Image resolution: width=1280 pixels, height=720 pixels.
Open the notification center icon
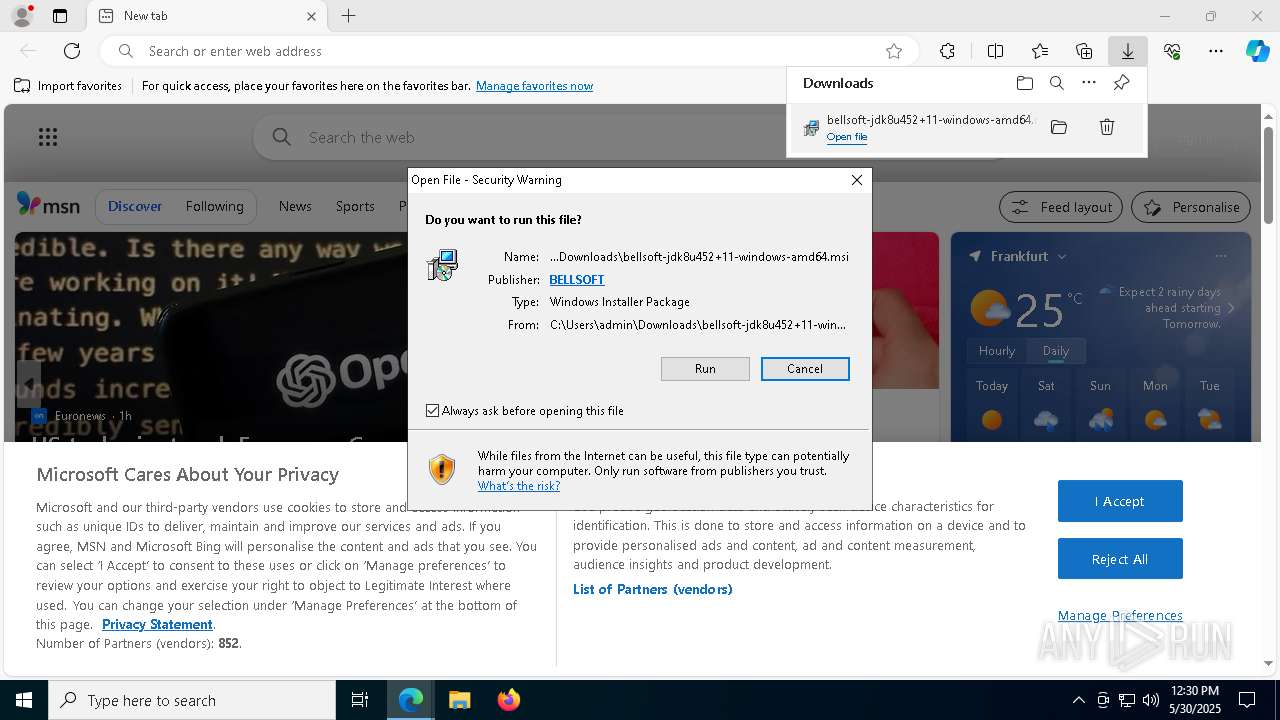coord(1247,700)
